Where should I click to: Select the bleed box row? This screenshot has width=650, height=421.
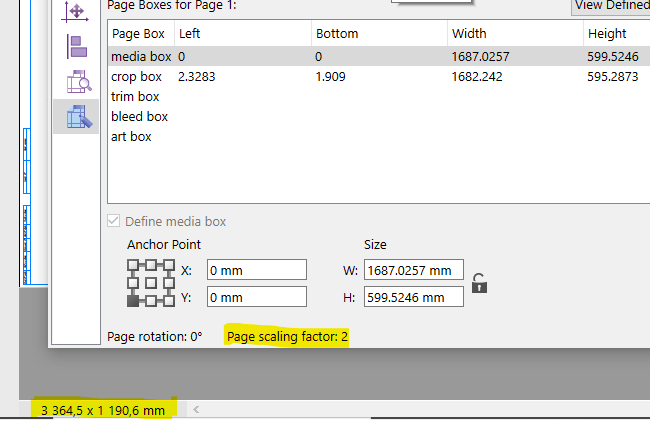click(379, 117)
